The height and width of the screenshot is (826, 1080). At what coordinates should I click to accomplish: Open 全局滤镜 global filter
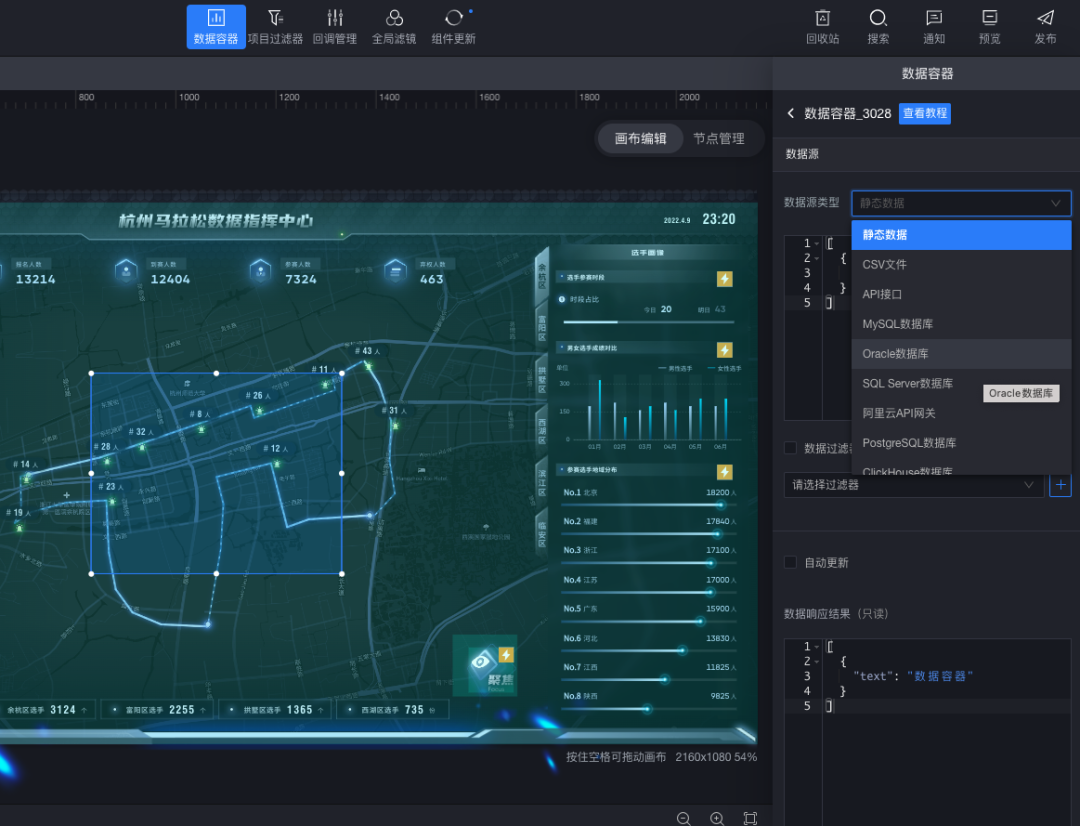point(394,27)
